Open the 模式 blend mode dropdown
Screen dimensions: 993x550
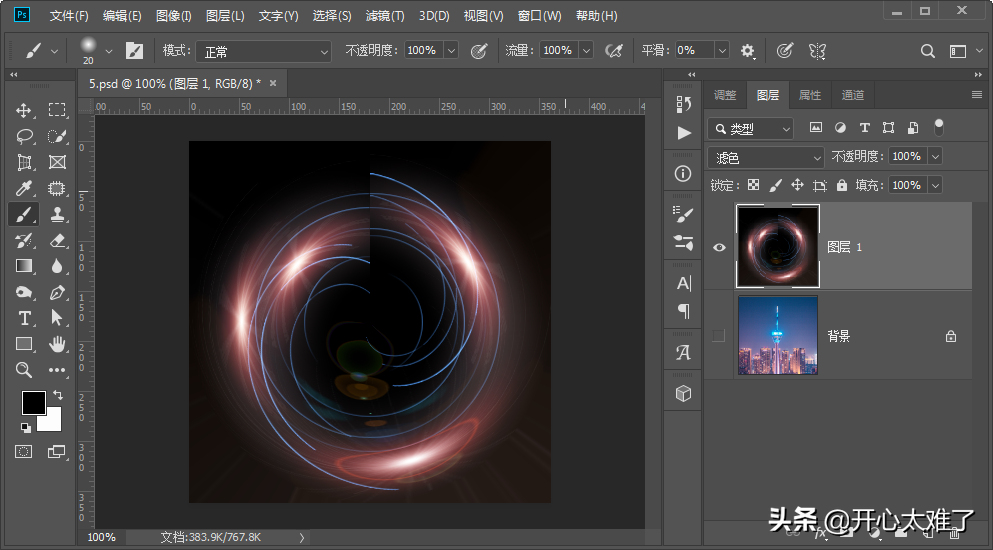(263, 51)
